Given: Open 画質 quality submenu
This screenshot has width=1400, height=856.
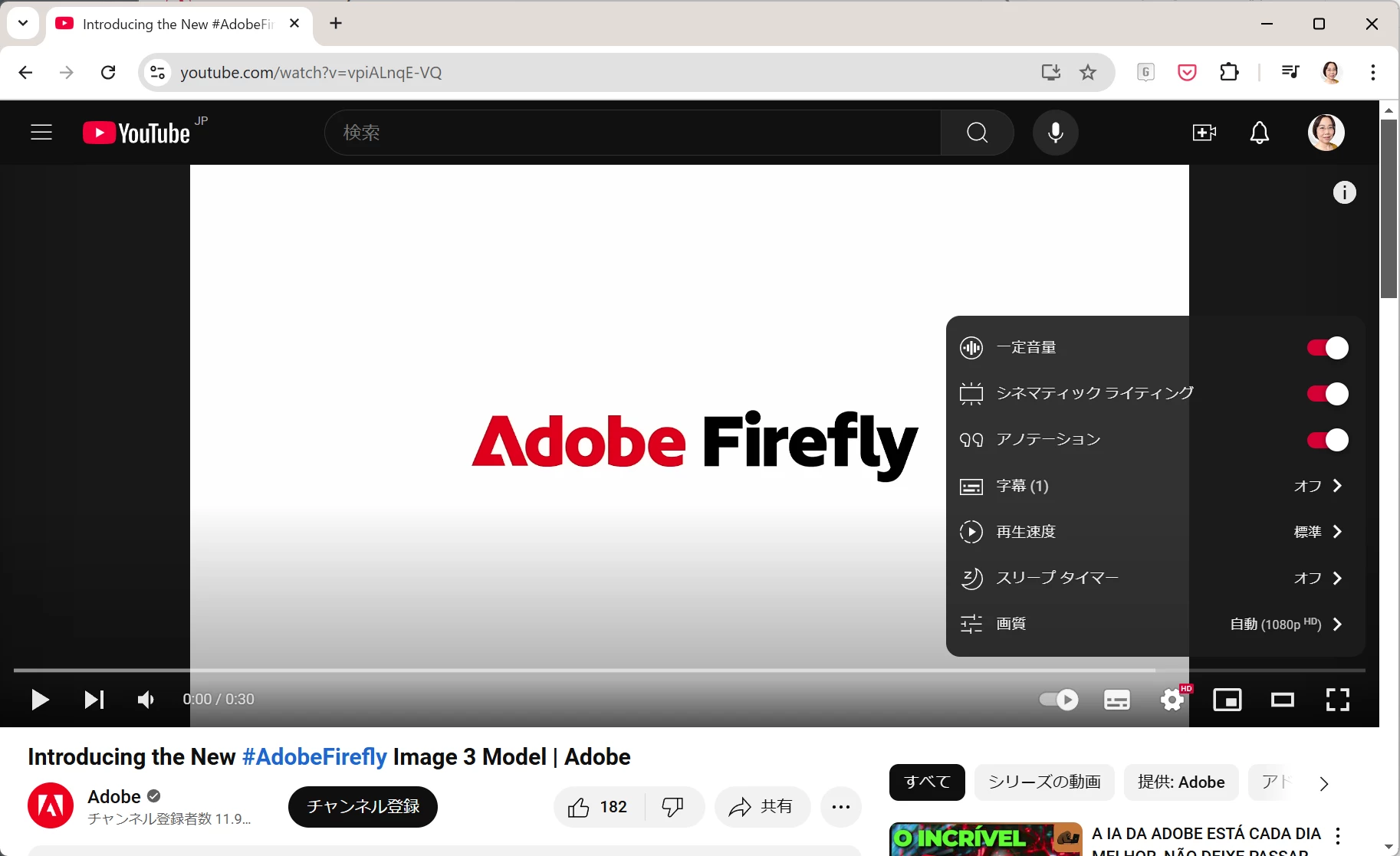Looking at the screenshot, I should pos(1155,624).
